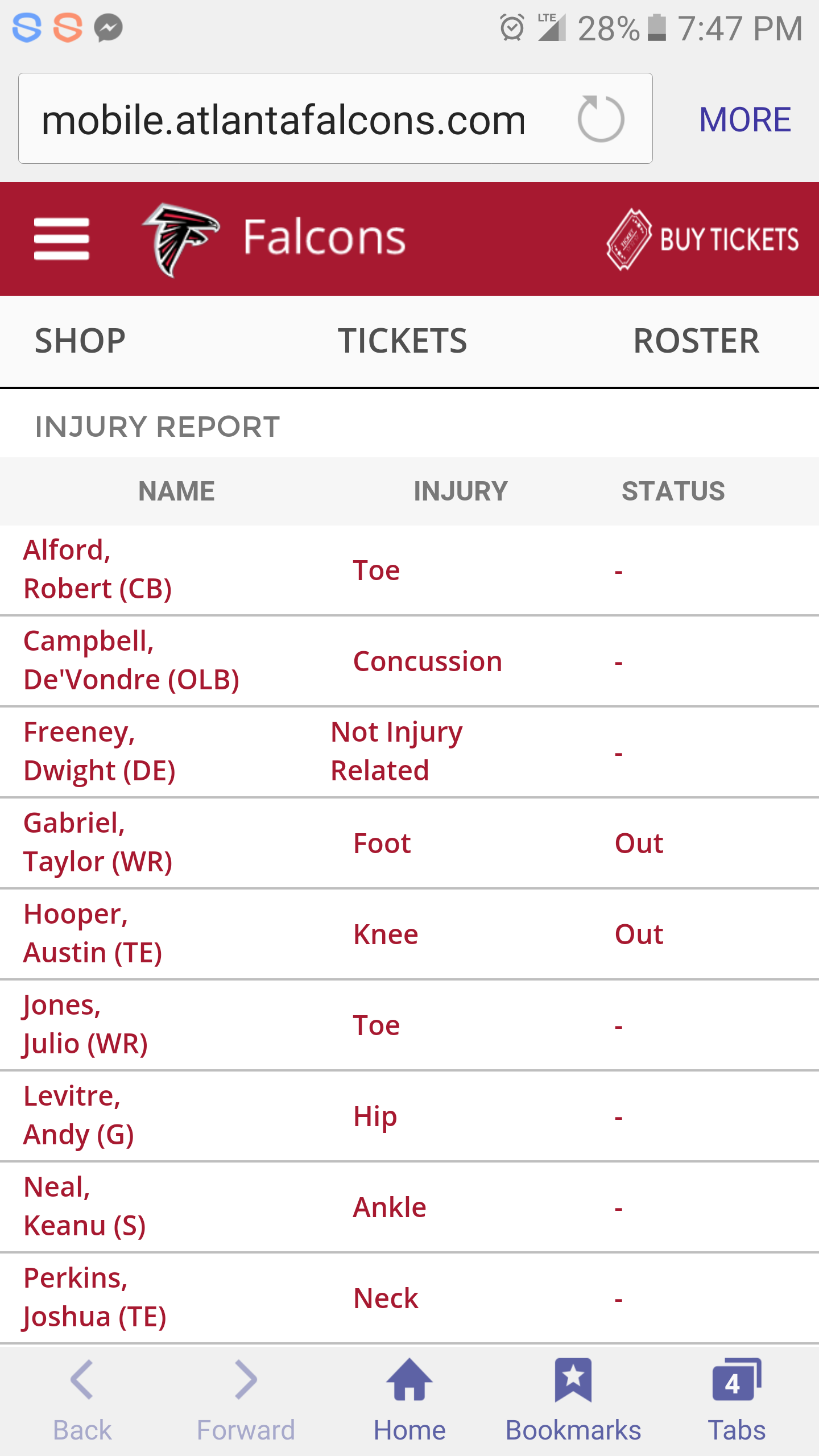Open the hamburger navigation menu
The width and height of the screenshot is (819, 1456).
pos(61,239)
